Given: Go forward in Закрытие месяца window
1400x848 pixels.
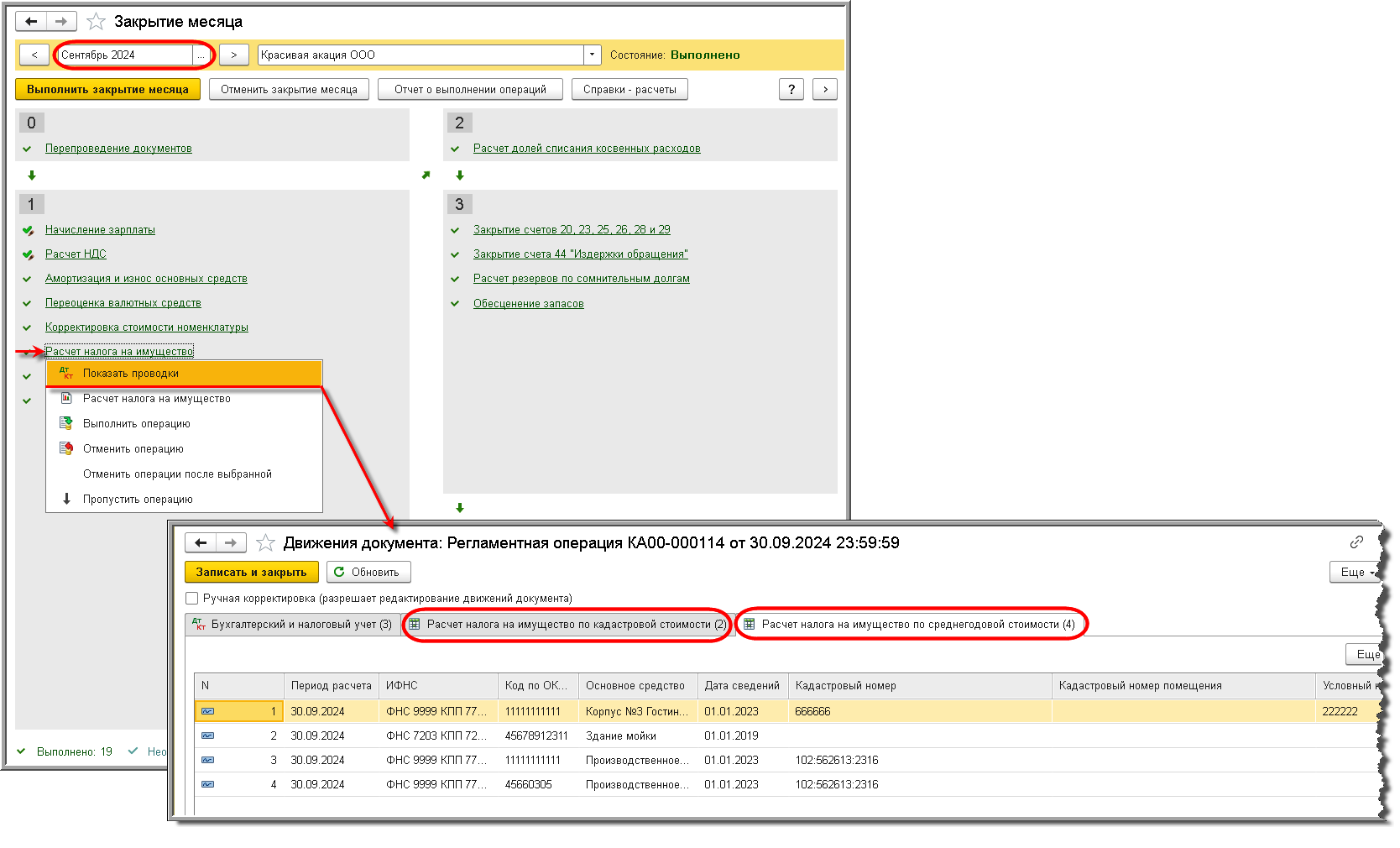Looking at the screenshot, I should [x=61, y=21].
